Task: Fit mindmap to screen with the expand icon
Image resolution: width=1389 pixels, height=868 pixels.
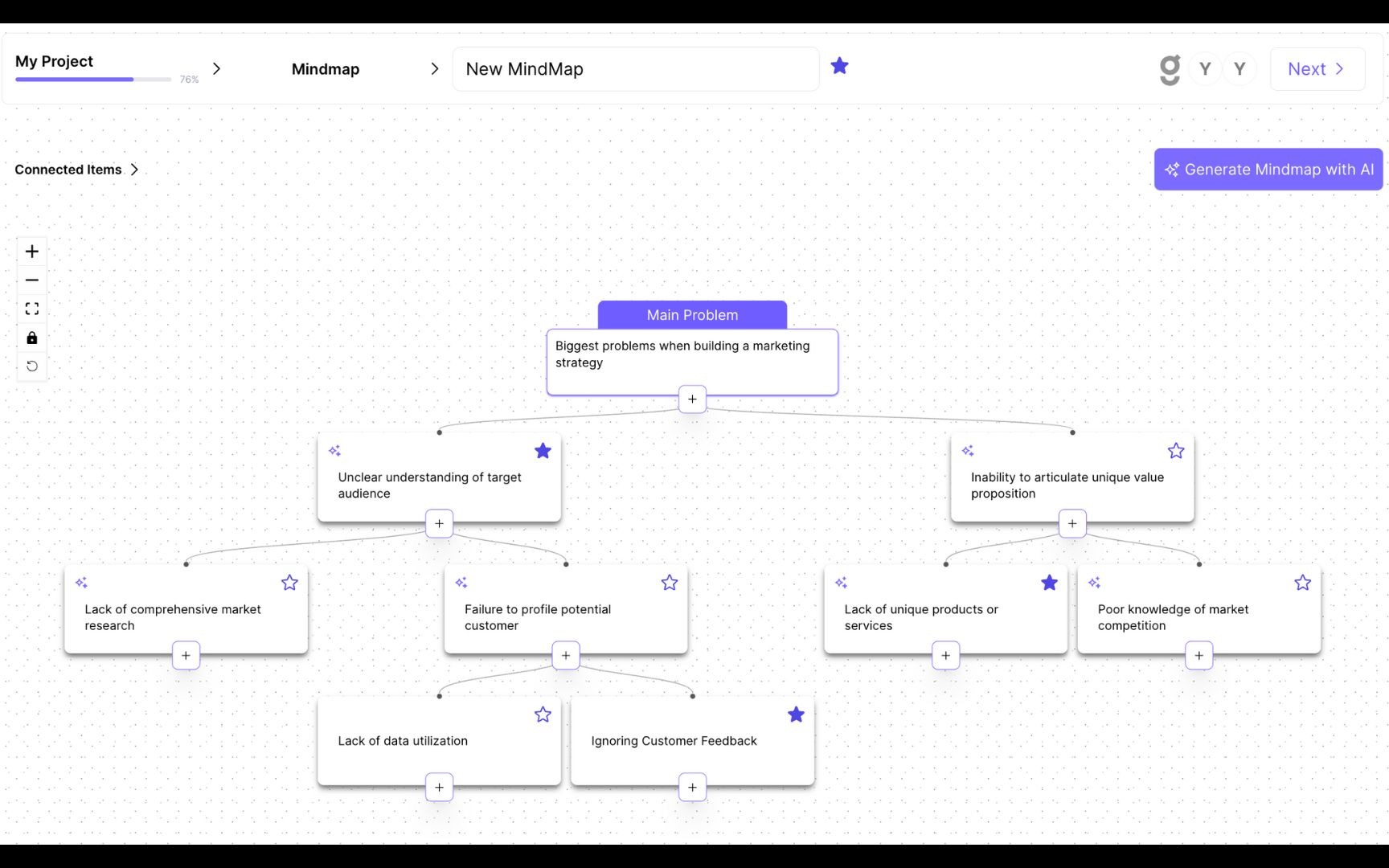Action: (x=31, y=309)
